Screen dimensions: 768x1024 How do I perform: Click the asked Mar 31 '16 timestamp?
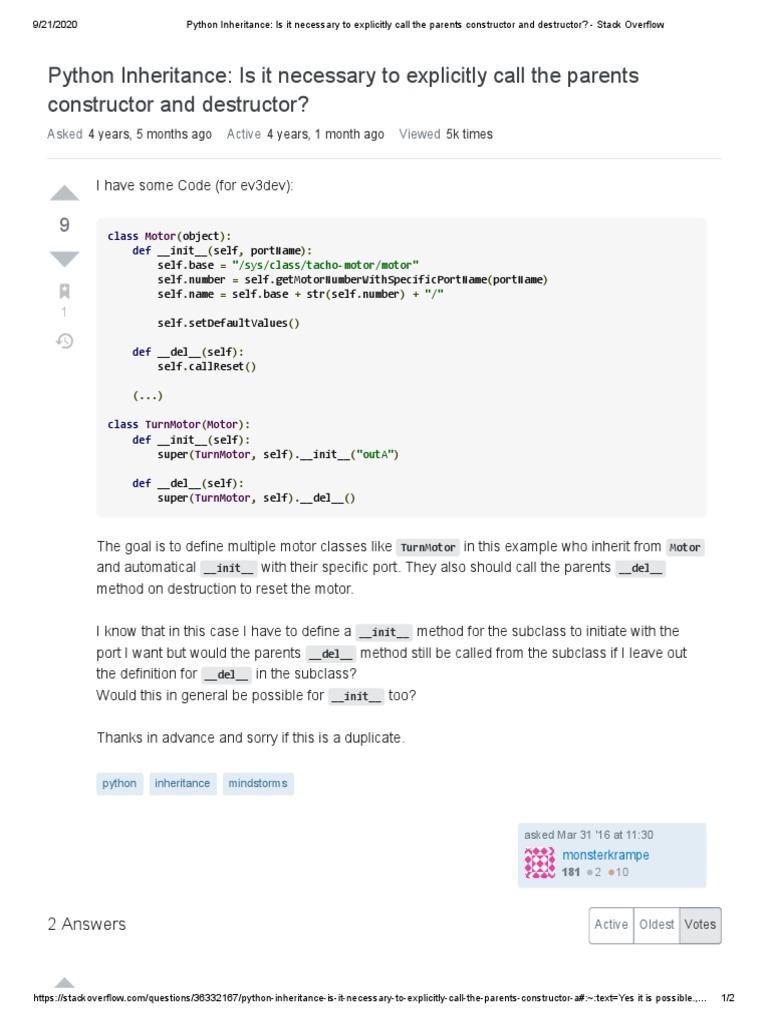click(589, 835)
